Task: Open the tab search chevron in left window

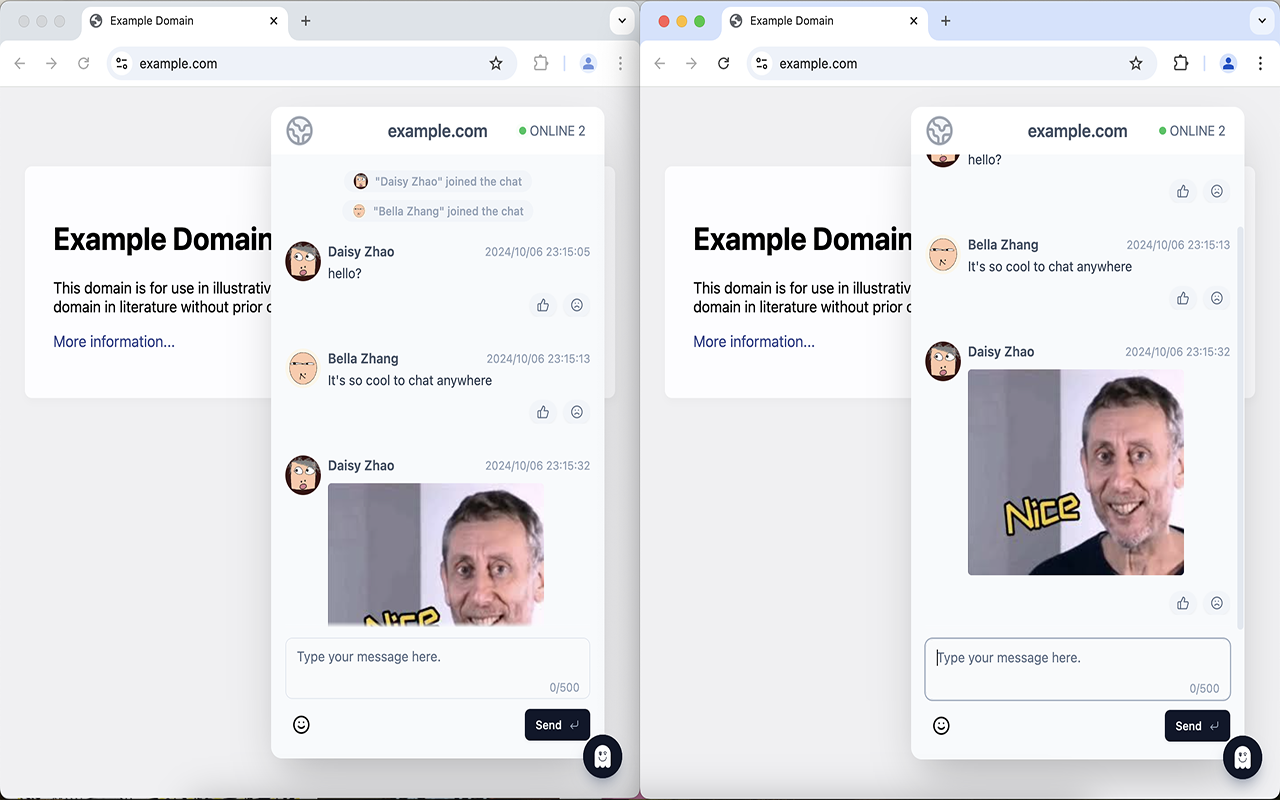Action: (x=621, y=20)
